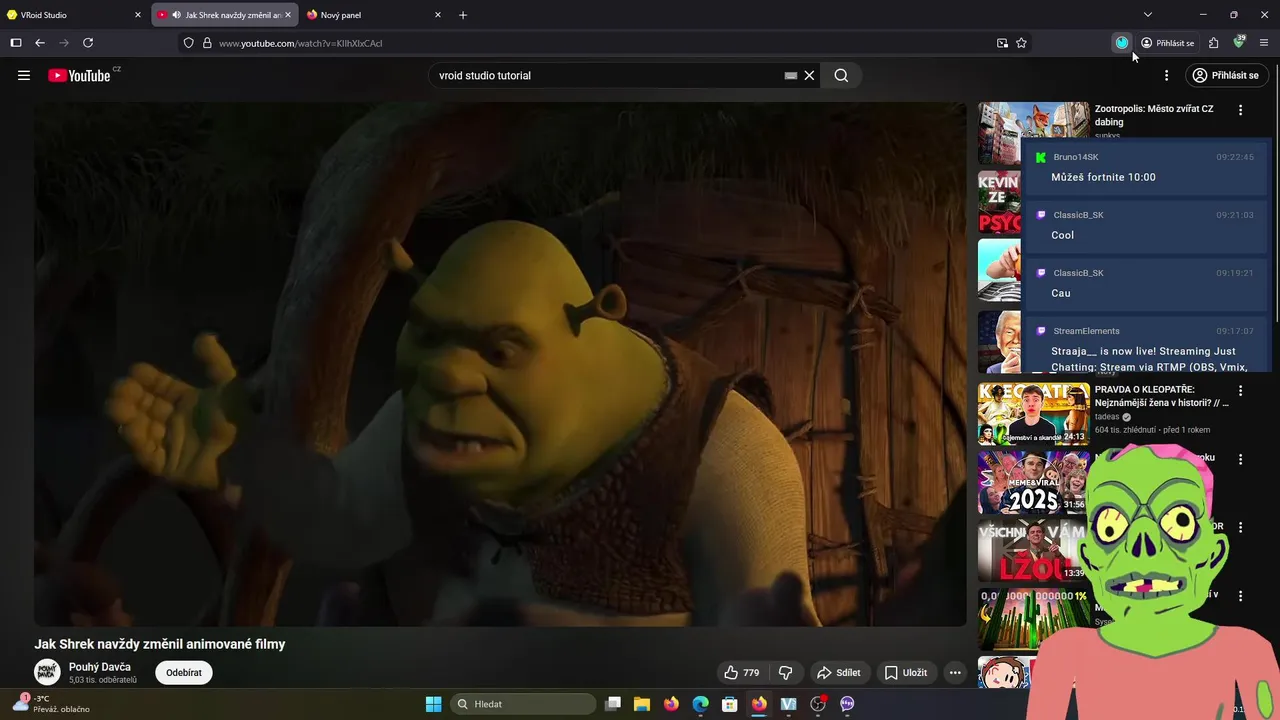Subscribe with the Odebírat button
The image size is (1280, 720).
pos(184,673)
